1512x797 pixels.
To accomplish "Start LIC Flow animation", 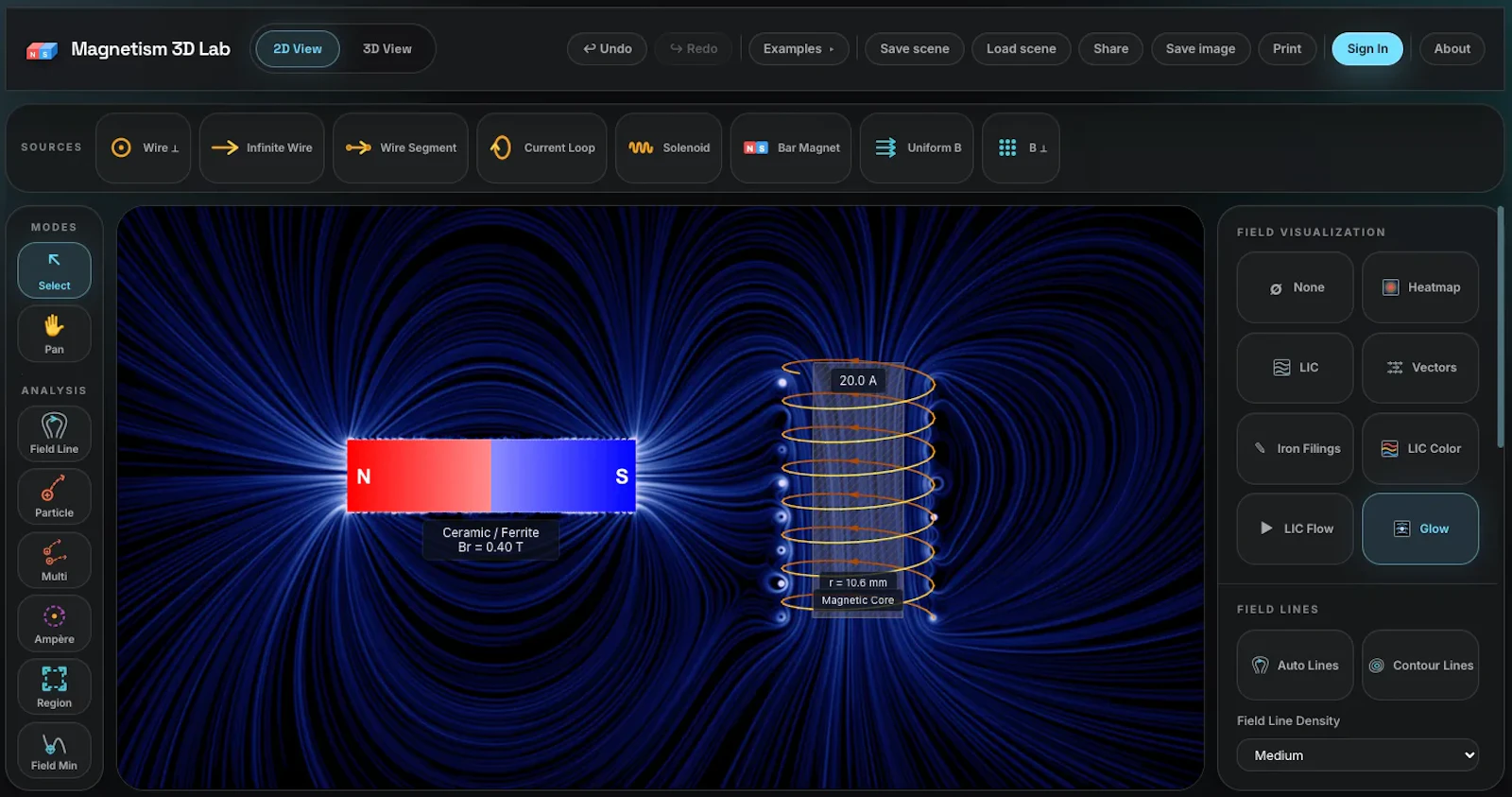I will [1295, 528].
